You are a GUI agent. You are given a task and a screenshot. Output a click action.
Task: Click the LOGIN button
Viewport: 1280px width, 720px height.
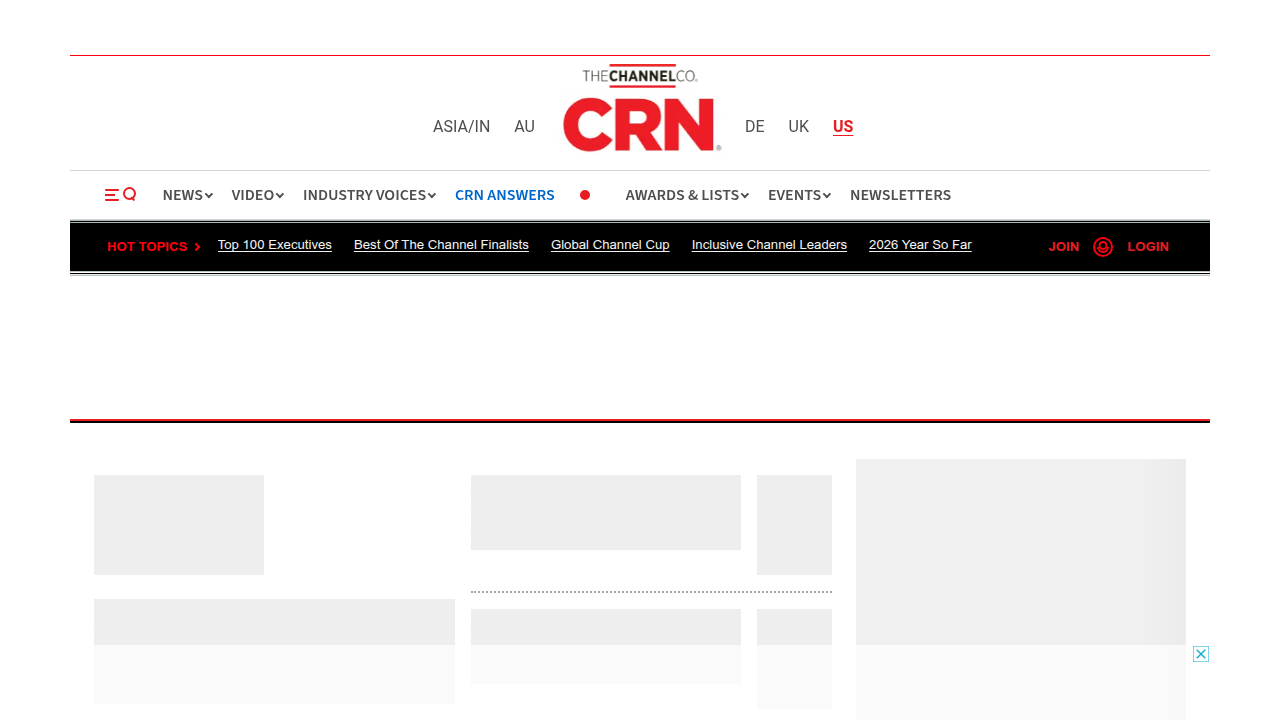(x=1148, y=247)
